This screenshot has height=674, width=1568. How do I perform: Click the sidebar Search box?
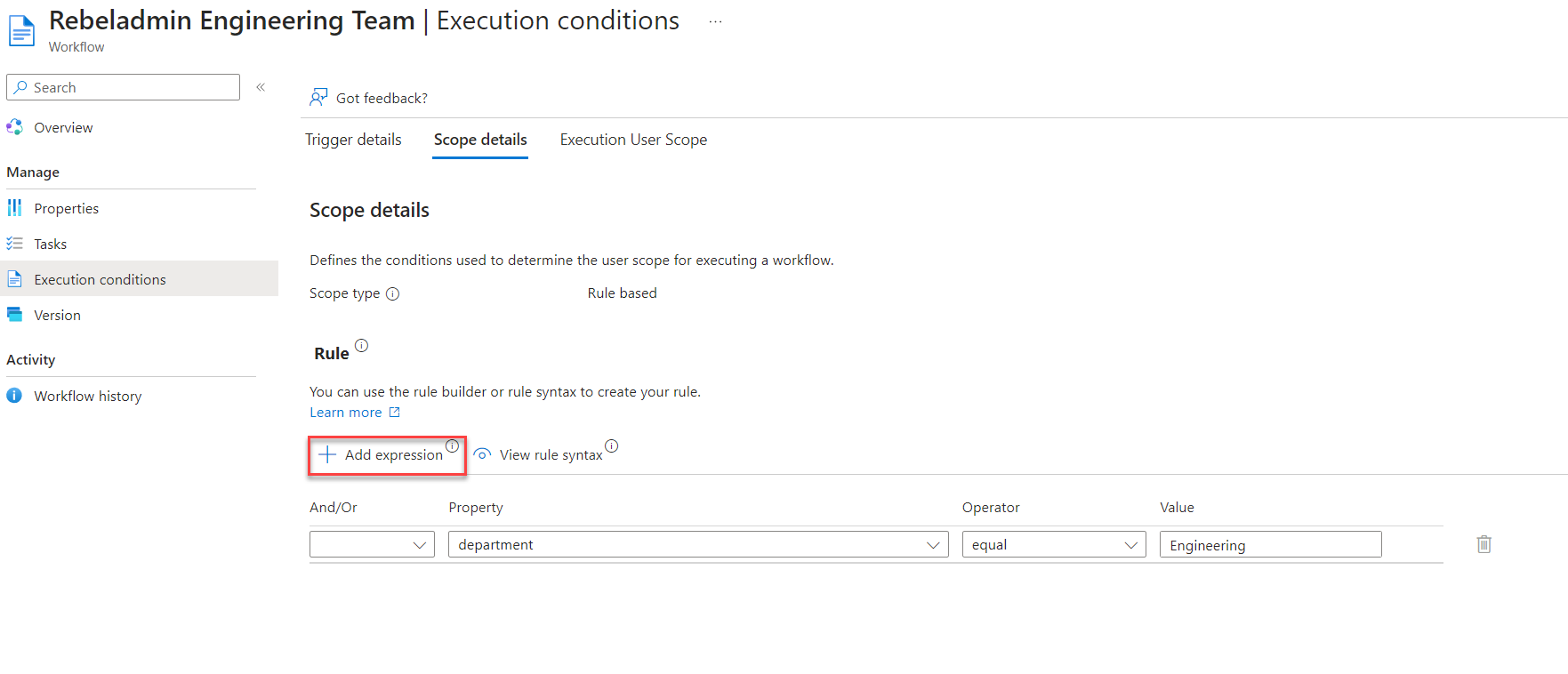(x=125, y=87)
